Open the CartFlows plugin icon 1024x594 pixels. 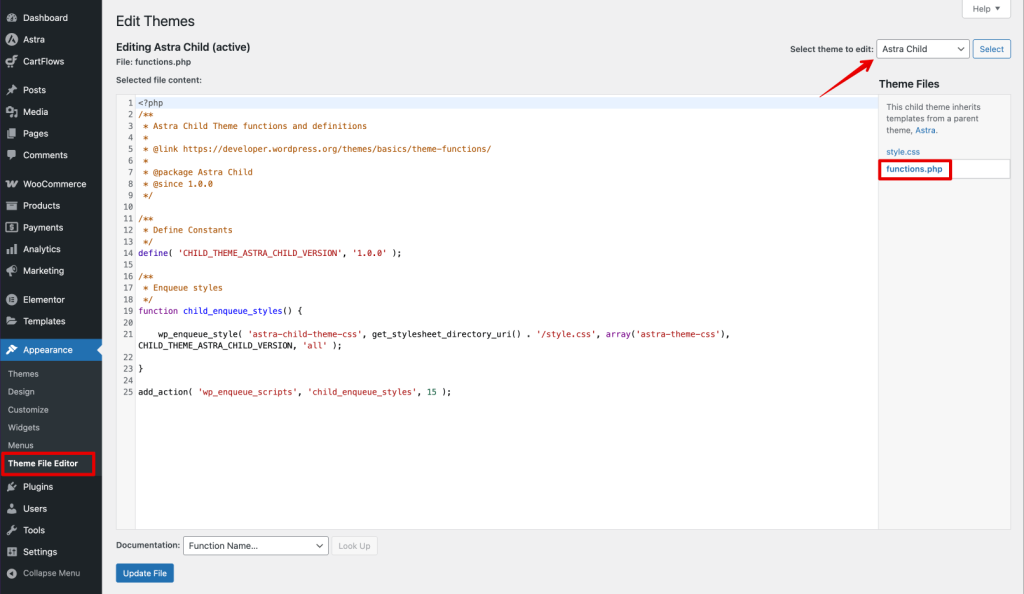pos(17,61)
